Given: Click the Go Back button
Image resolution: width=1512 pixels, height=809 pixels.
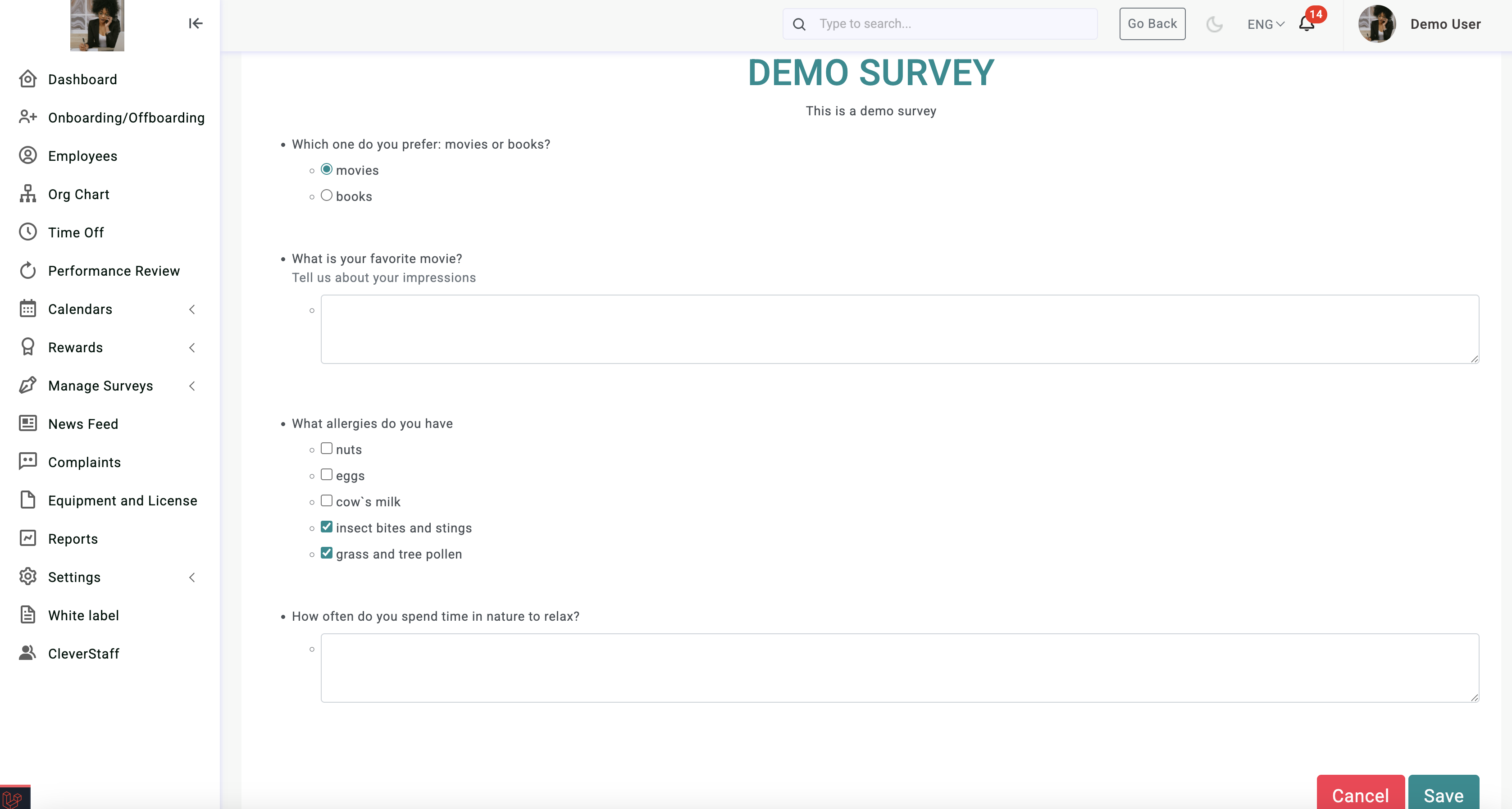Looking at the screenshot, I should [x=1152, y=23].
